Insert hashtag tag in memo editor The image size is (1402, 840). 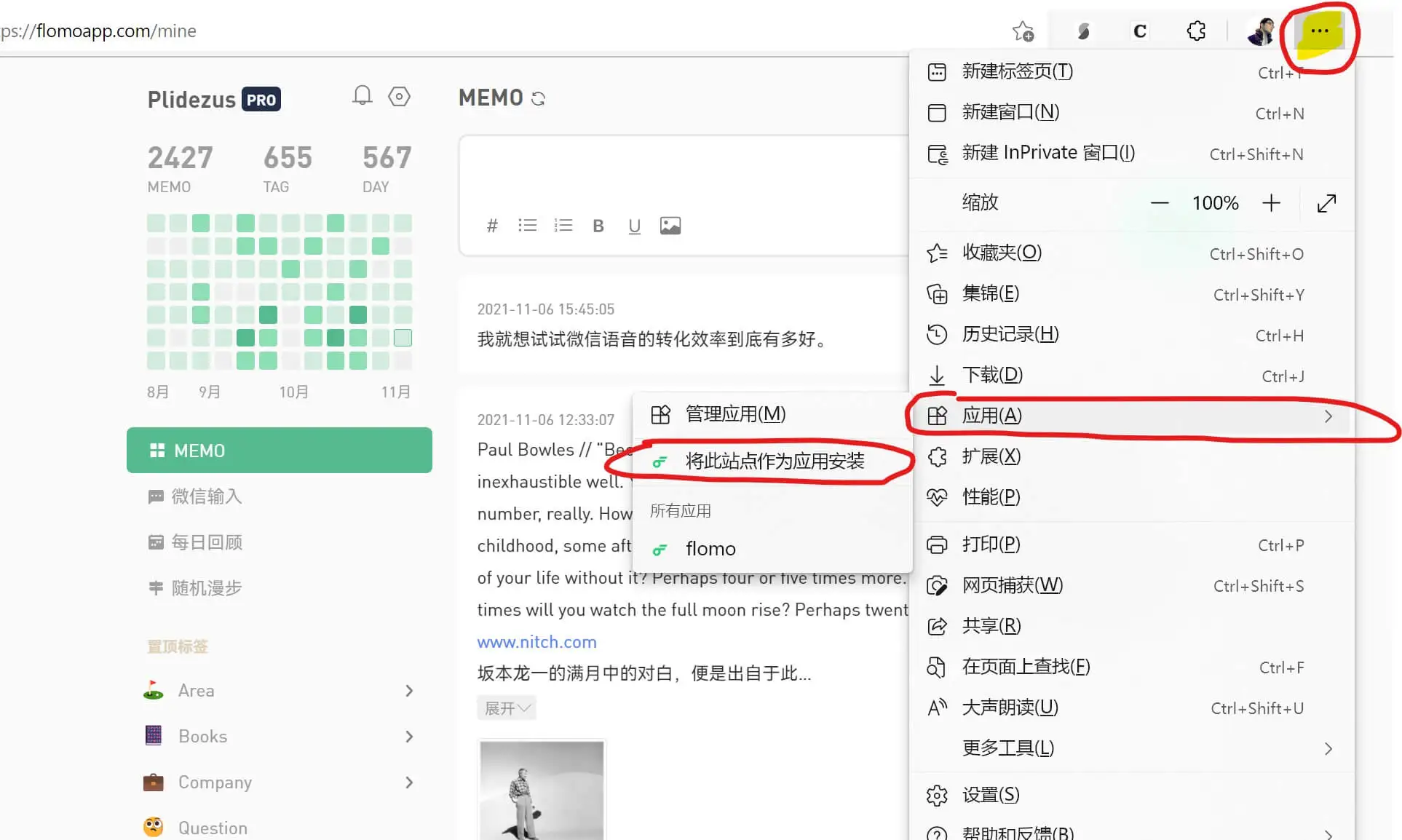[x=492, y=226]
